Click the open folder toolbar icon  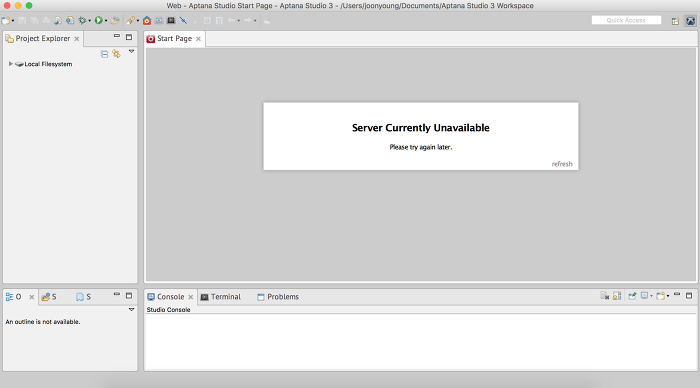(115, 21)
